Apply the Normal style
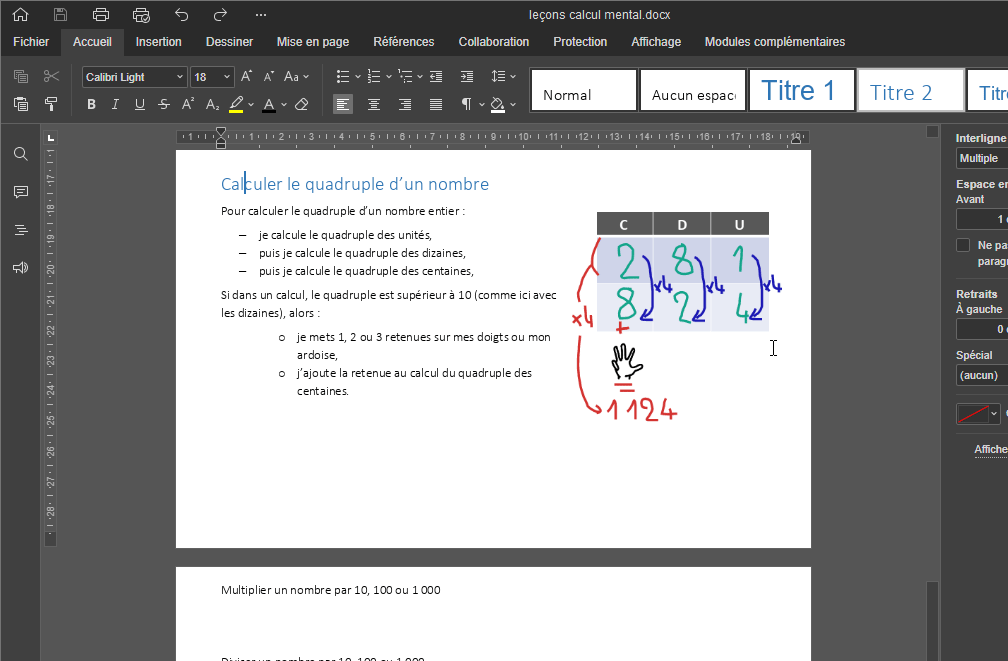The width and height of the screenshot is (1008, 661). pyautogui.click(x=584, y=91)
